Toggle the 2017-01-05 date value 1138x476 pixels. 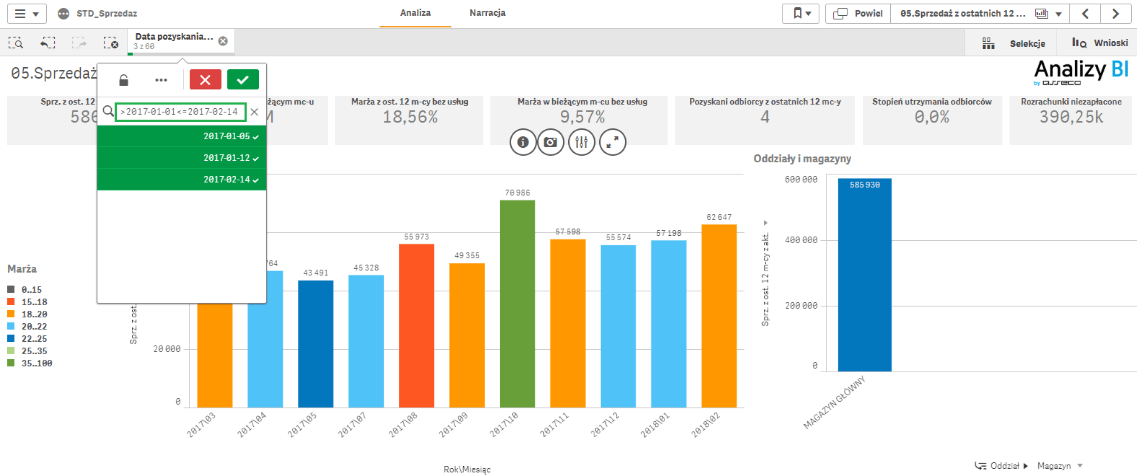pos(181,136)
